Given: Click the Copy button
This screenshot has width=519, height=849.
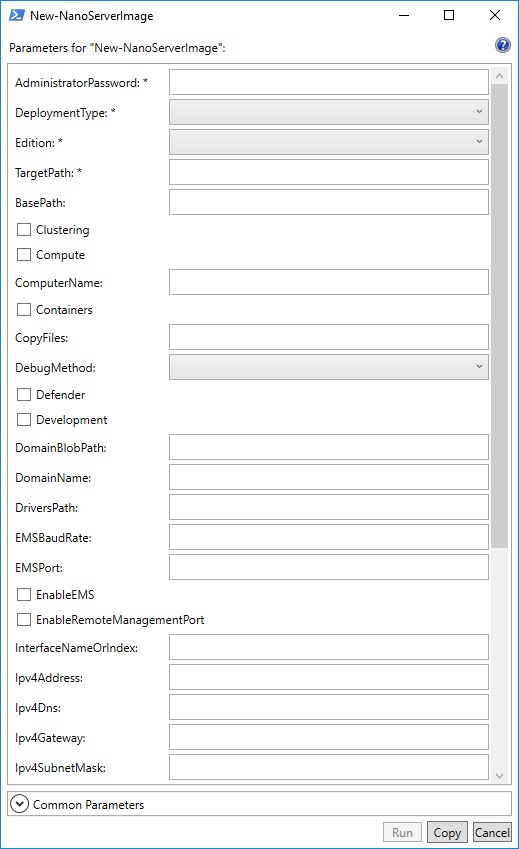Looking at the screenshot, I should (447, 833).
